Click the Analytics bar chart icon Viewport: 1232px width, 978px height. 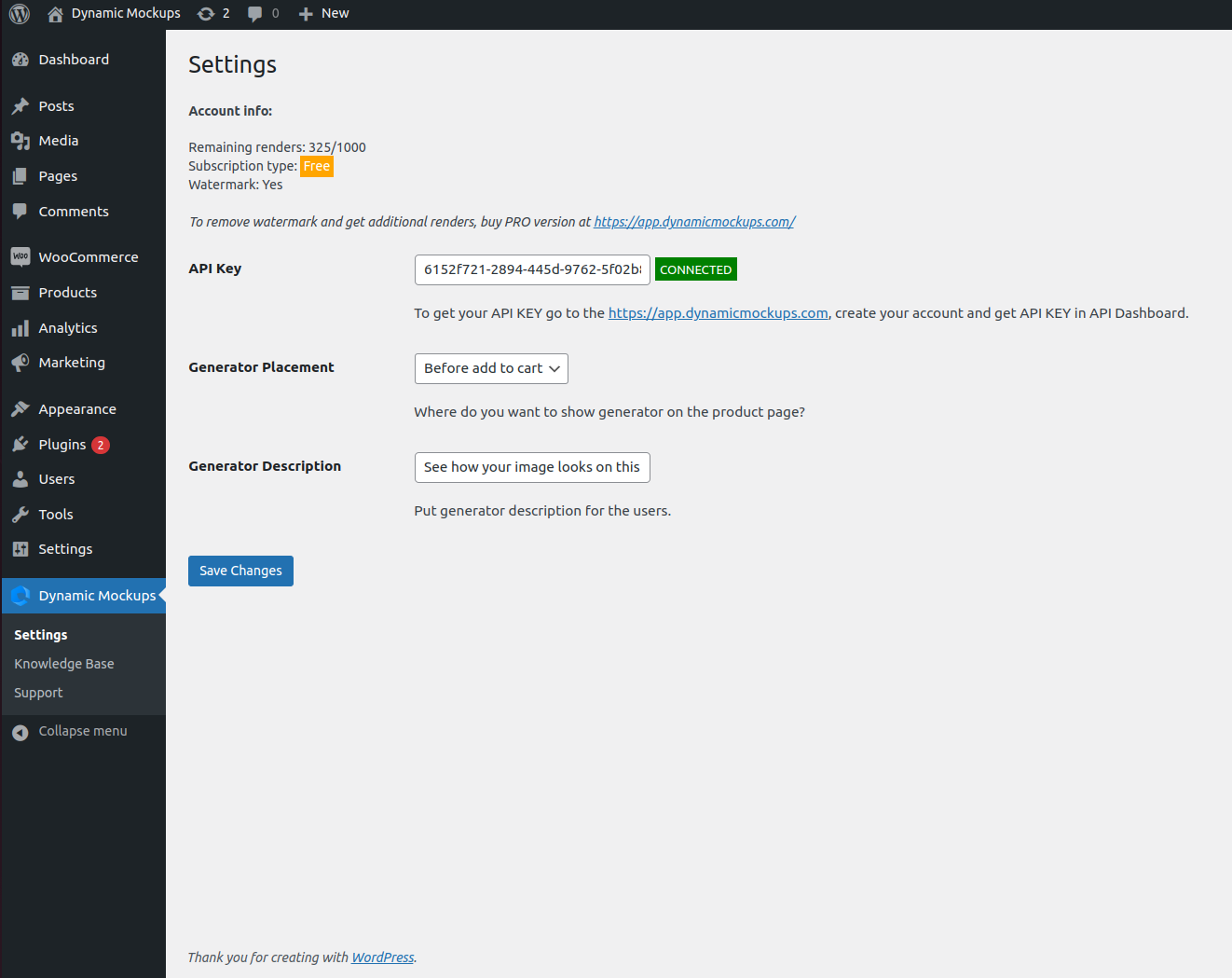pos(21,328)
